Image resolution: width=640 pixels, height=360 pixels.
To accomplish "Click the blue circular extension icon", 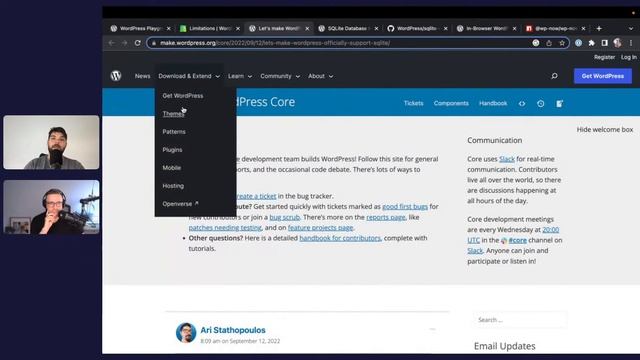I will pyautogui.click(x=578, y=43).
